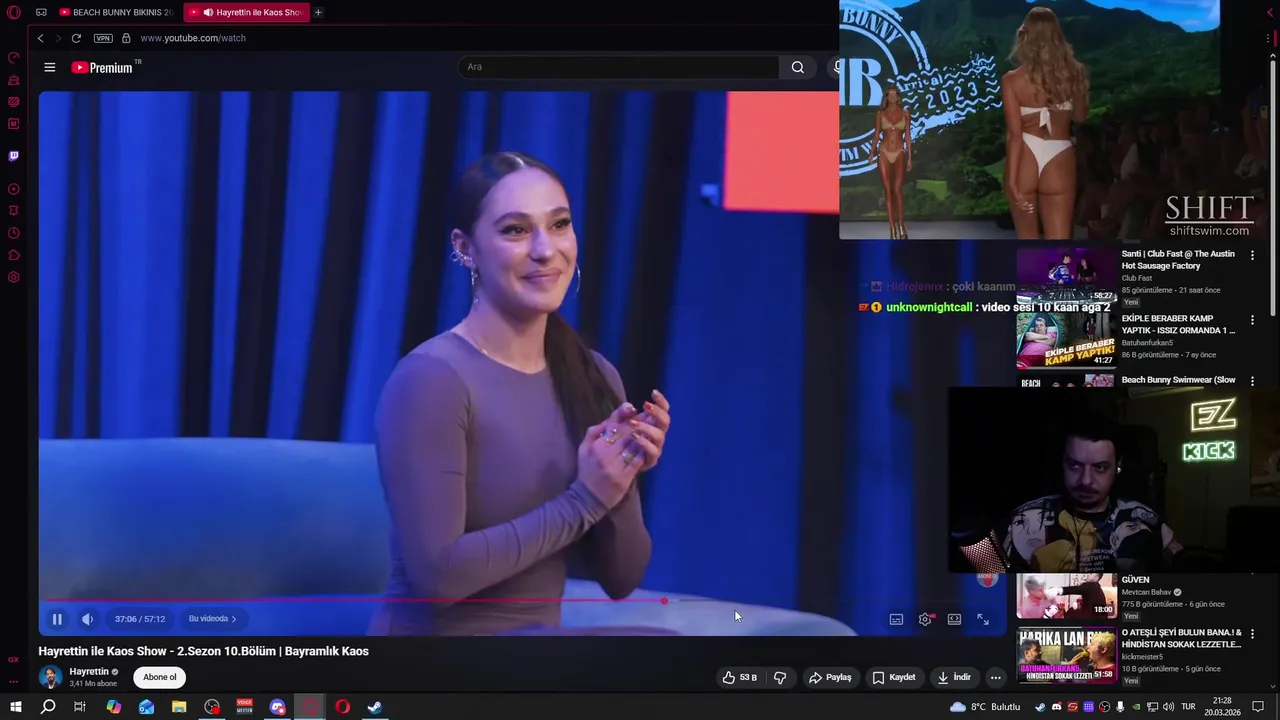This screenshot has height=720, width=1280.
Task: Open Twitch panel in the sidebar
Action: coord(14,156)
